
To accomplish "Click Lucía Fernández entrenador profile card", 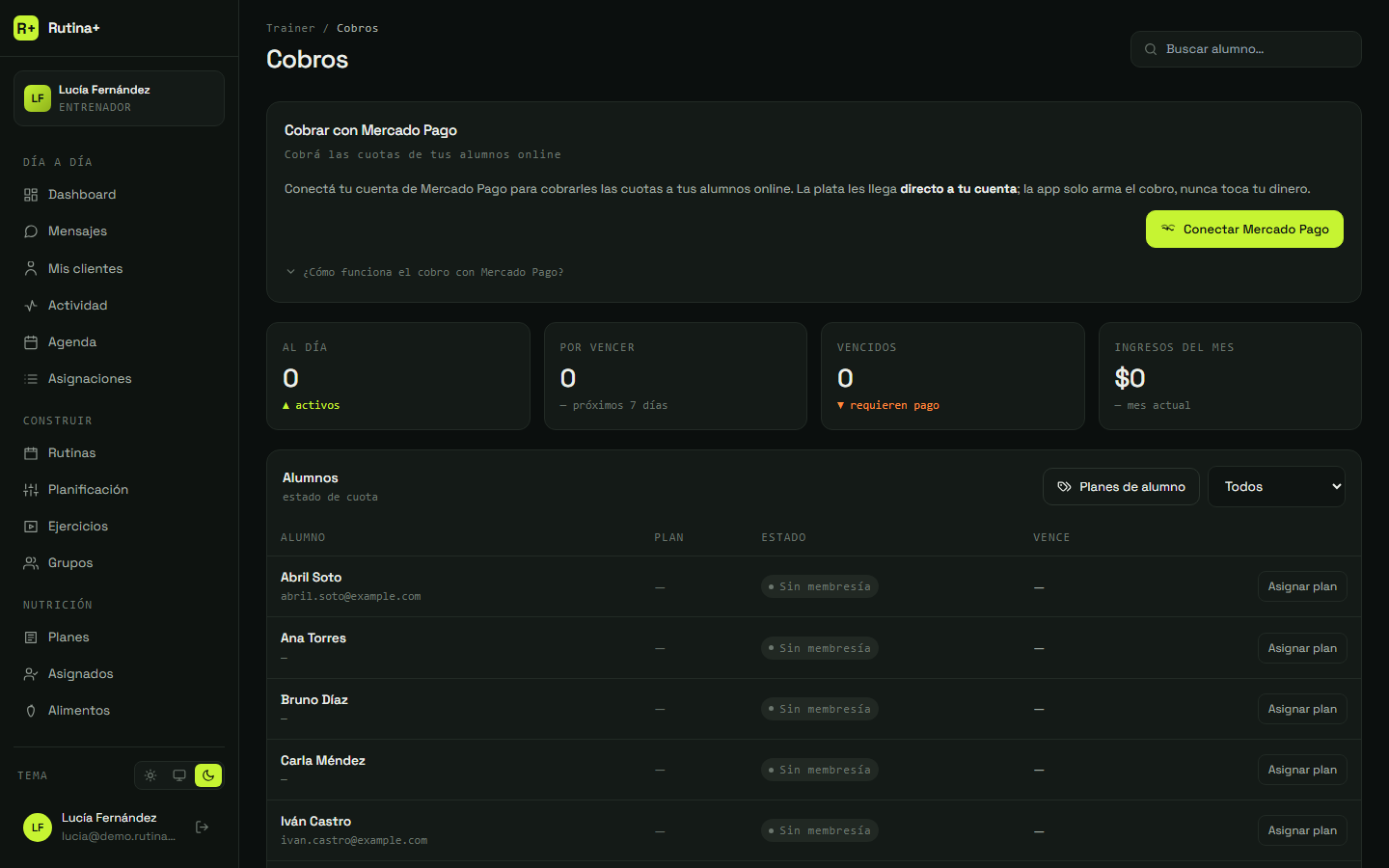I will (119, 98).
